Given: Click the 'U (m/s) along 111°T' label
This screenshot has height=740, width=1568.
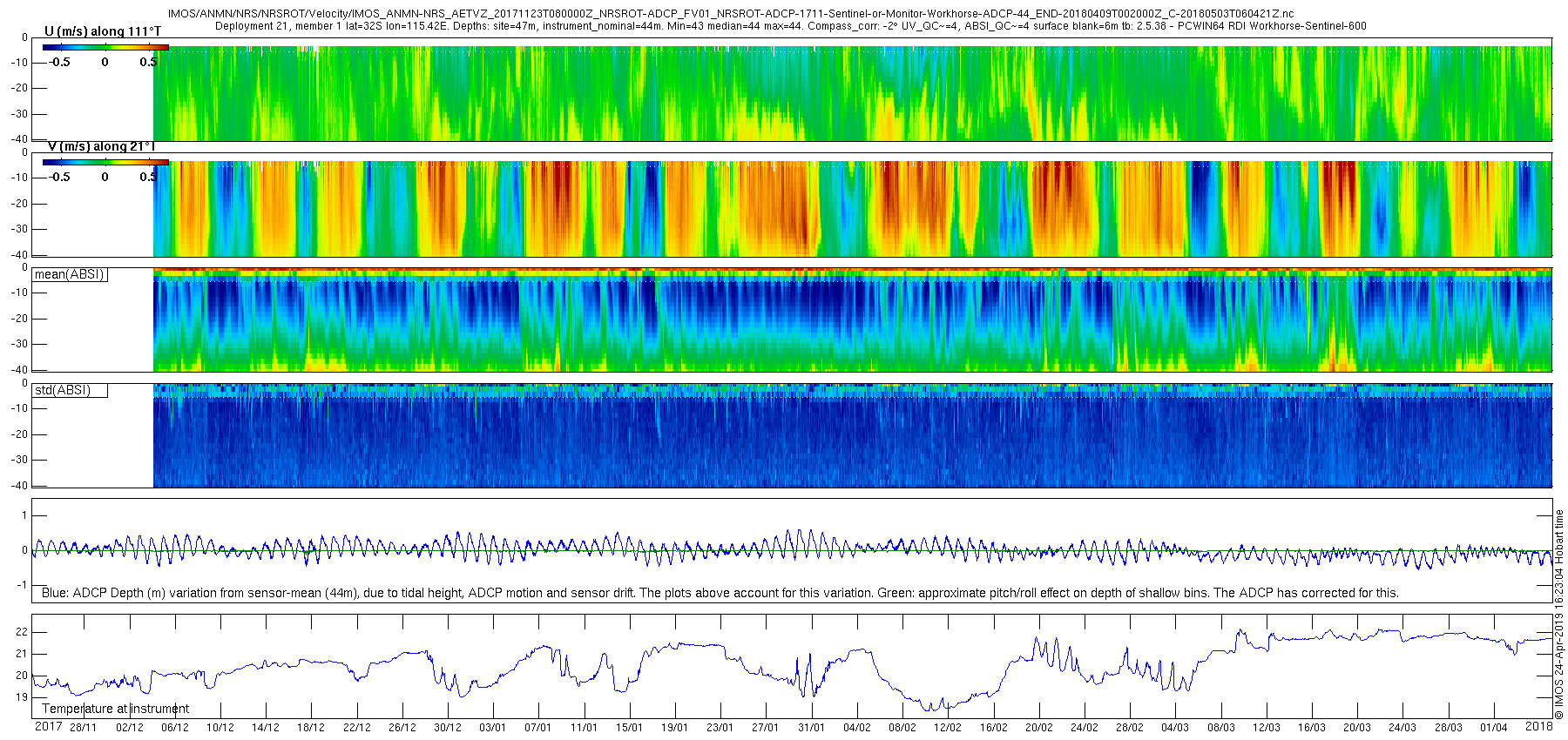Looking at the screenshot, I should tap(103, 31).
